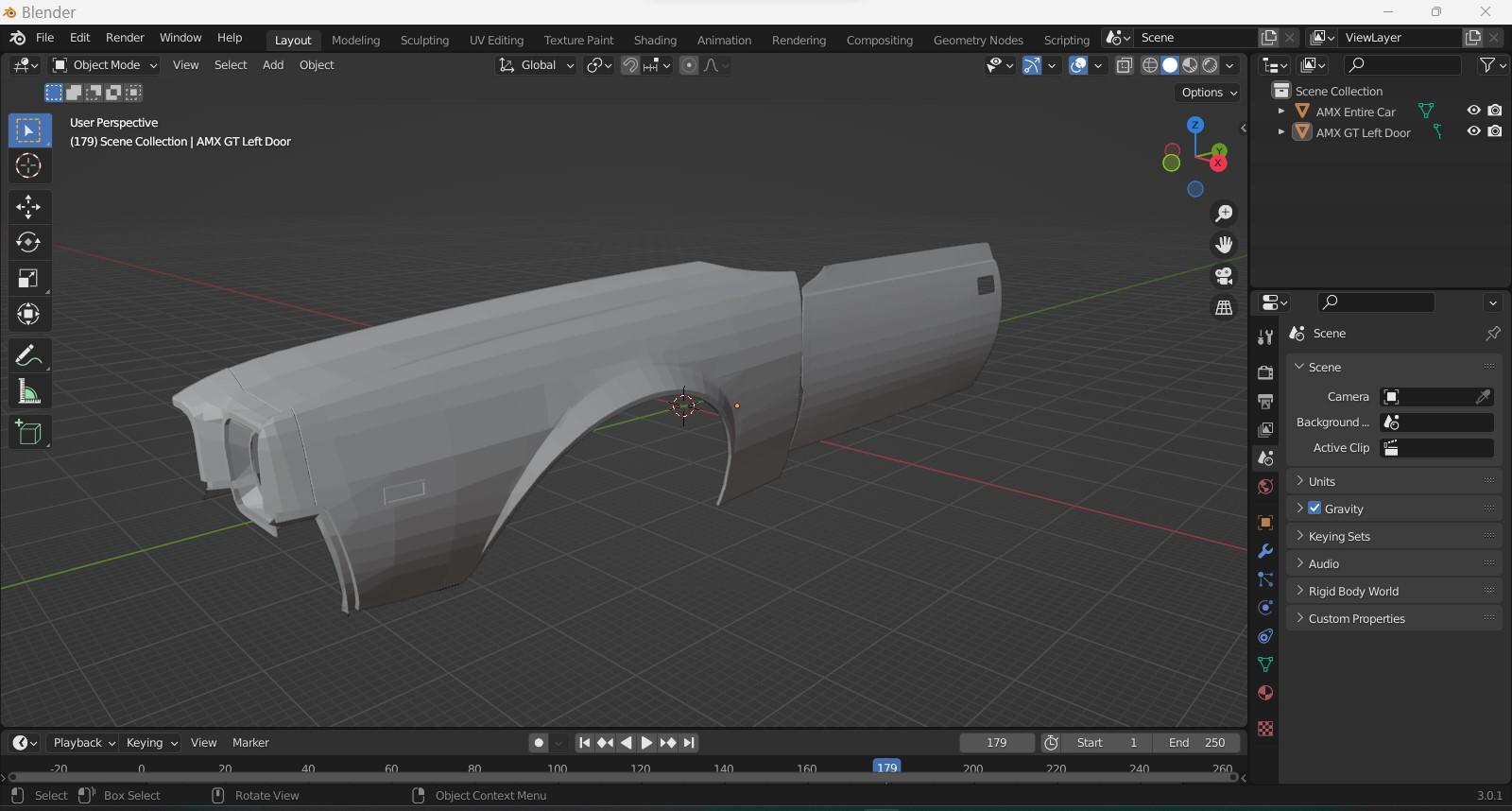Switch to wireframe viewport shading
This screenshot has height=811, width=1512.
[x=1150, y=65]
